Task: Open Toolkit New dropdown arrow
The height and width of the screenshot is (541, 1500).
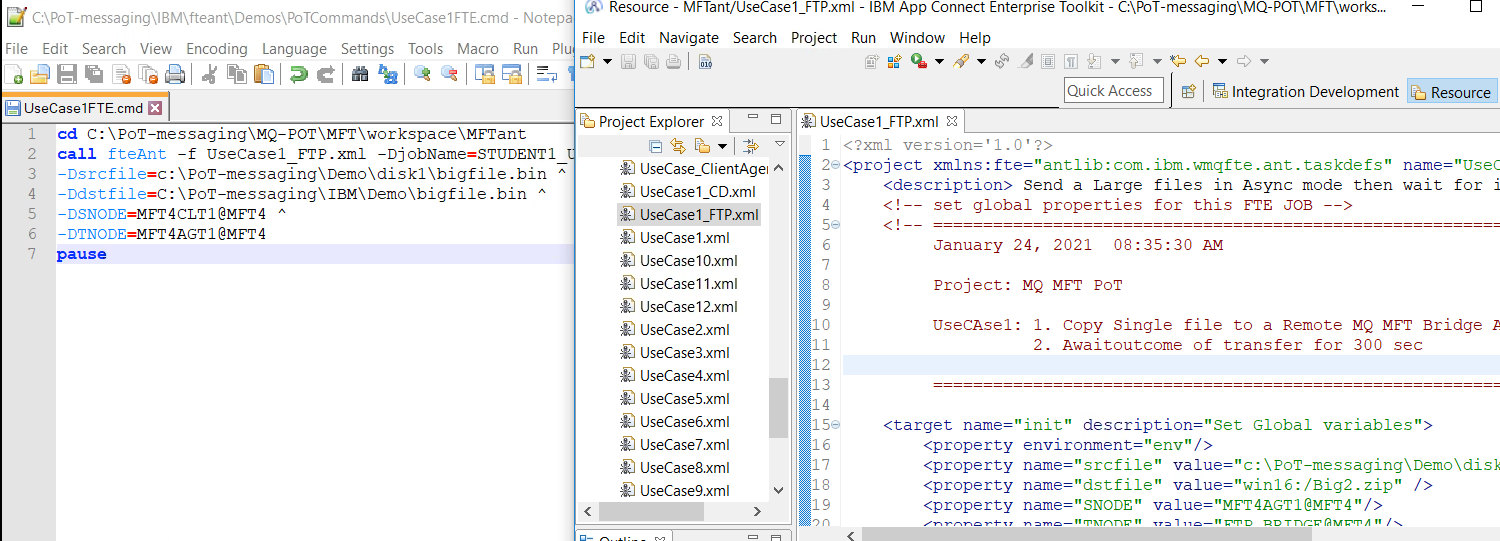Action: pyautogui.click(x=607, y=61)
